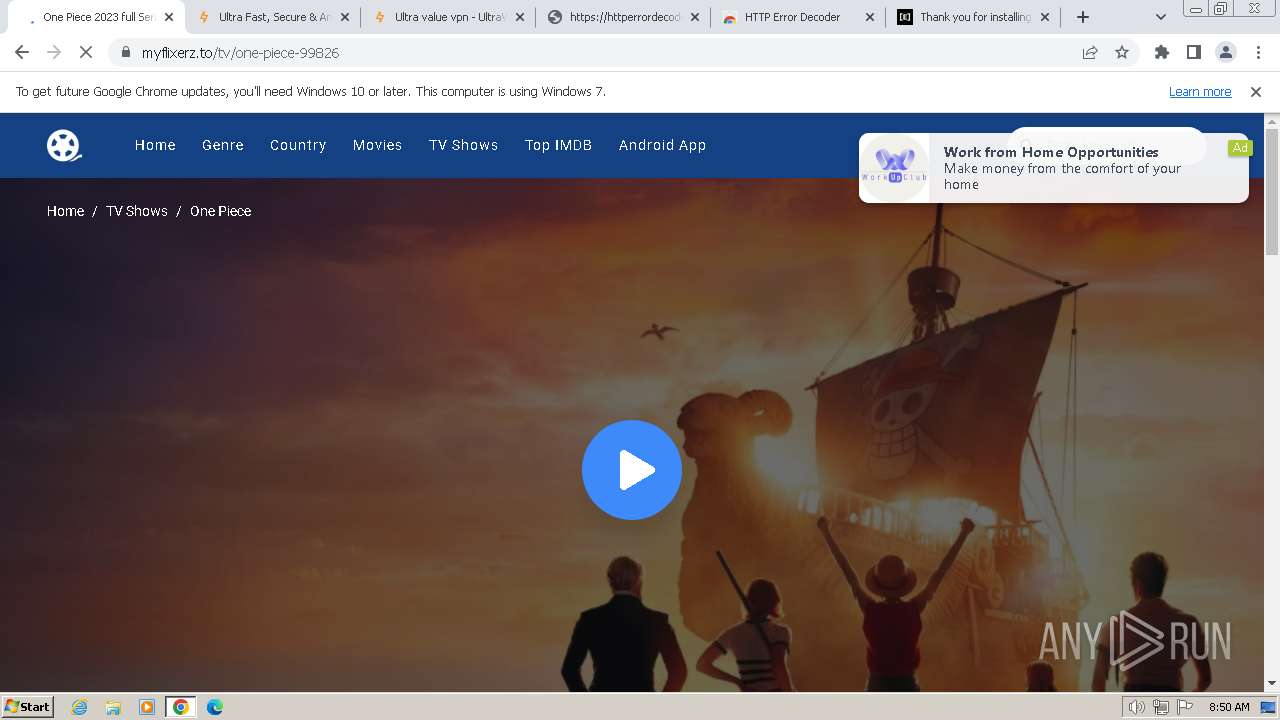
Task: Open the Country menu
Action: tap(298, 145)
